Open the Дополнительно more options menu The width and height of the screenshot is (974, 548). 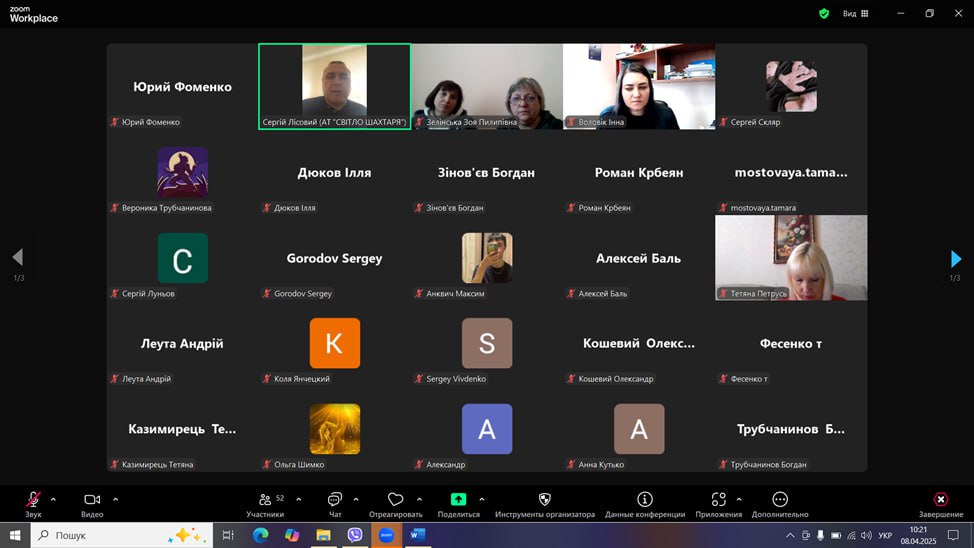tap(780, 499)
